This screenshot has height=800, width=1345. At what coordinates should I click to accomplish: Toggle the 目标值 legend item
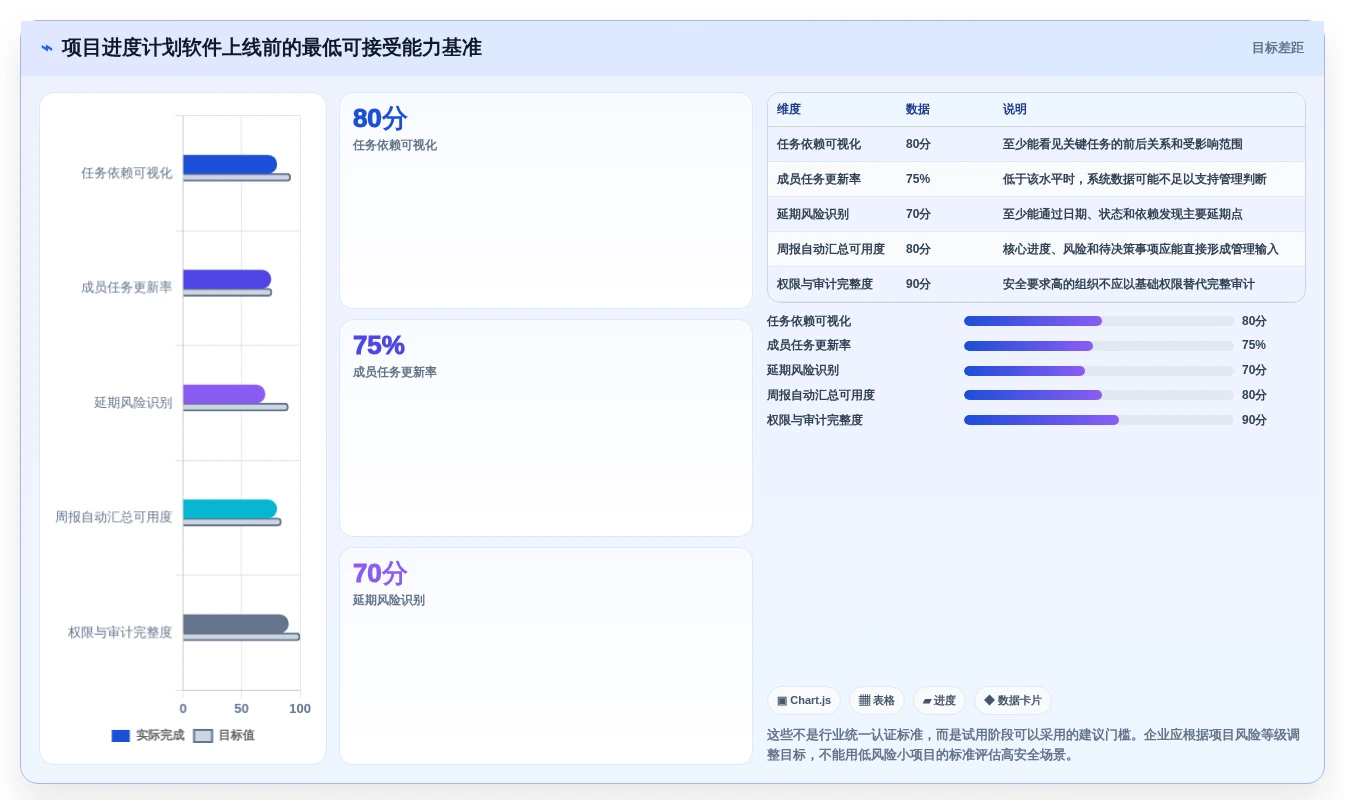coord(224,735)
